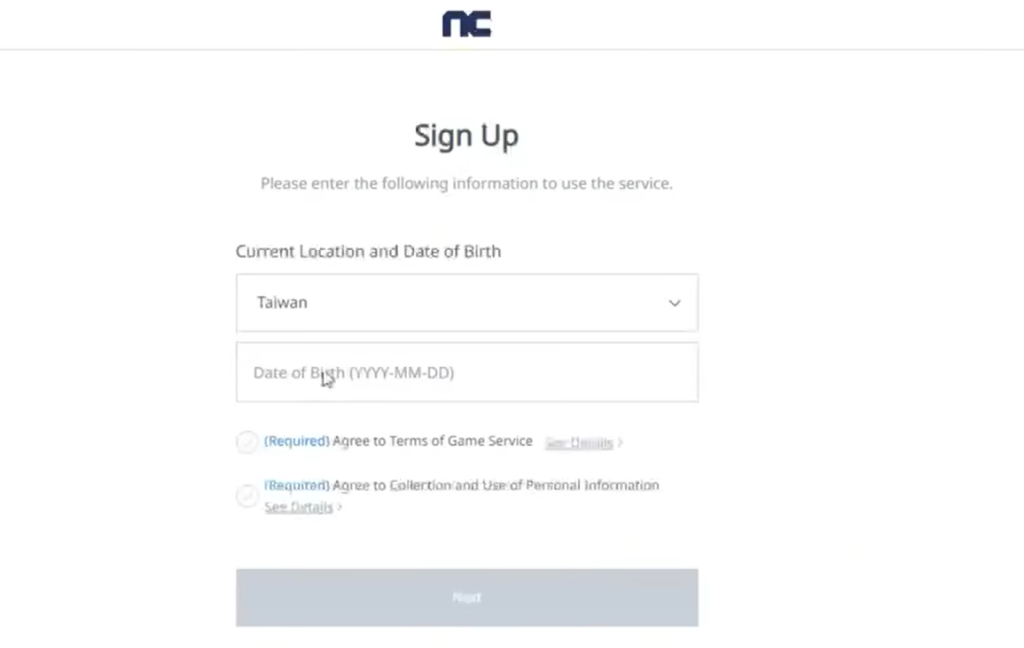This screenshot has width=1024, height=648.
Task: Click the Required tag for Game Service terms
Action: tap(297, 441)
